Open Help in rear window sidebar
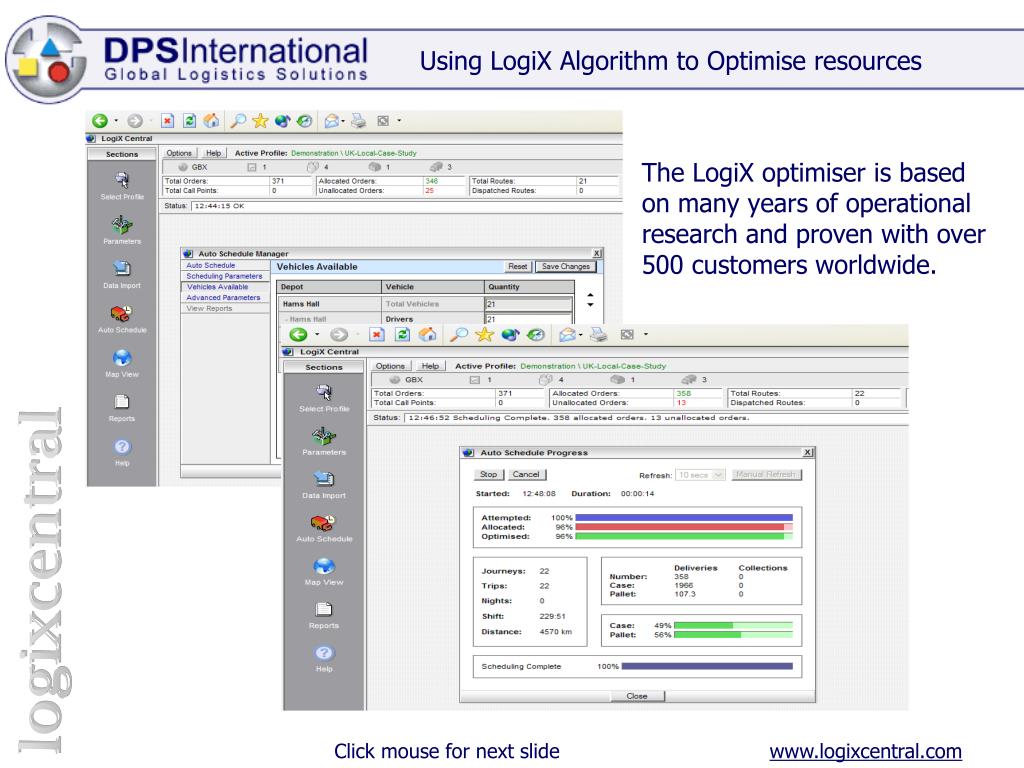Image resolution: width=1024 pixels, height=768 pixels. coord(122,452)
